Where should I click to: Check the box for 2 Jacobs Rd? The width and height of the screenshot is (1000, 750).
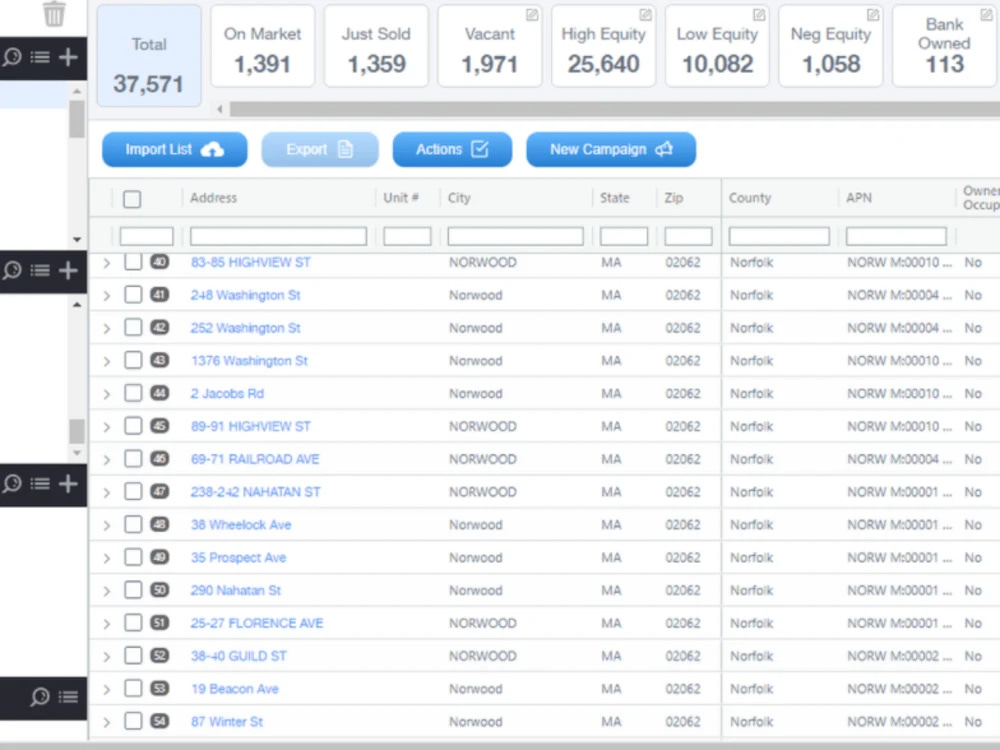coord(133,393)
